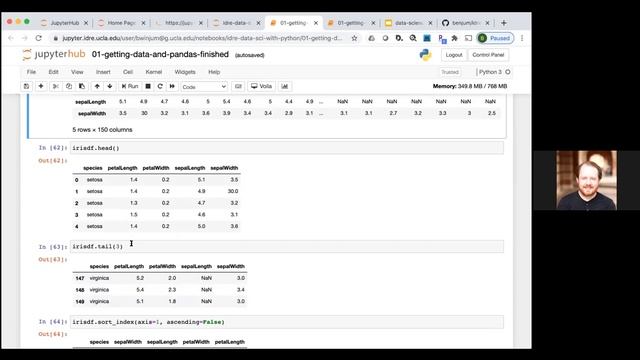Image resolution: width=640 pixels, height=360 pixels.
Task: Open the Help menu
Action: coord(214,72)
